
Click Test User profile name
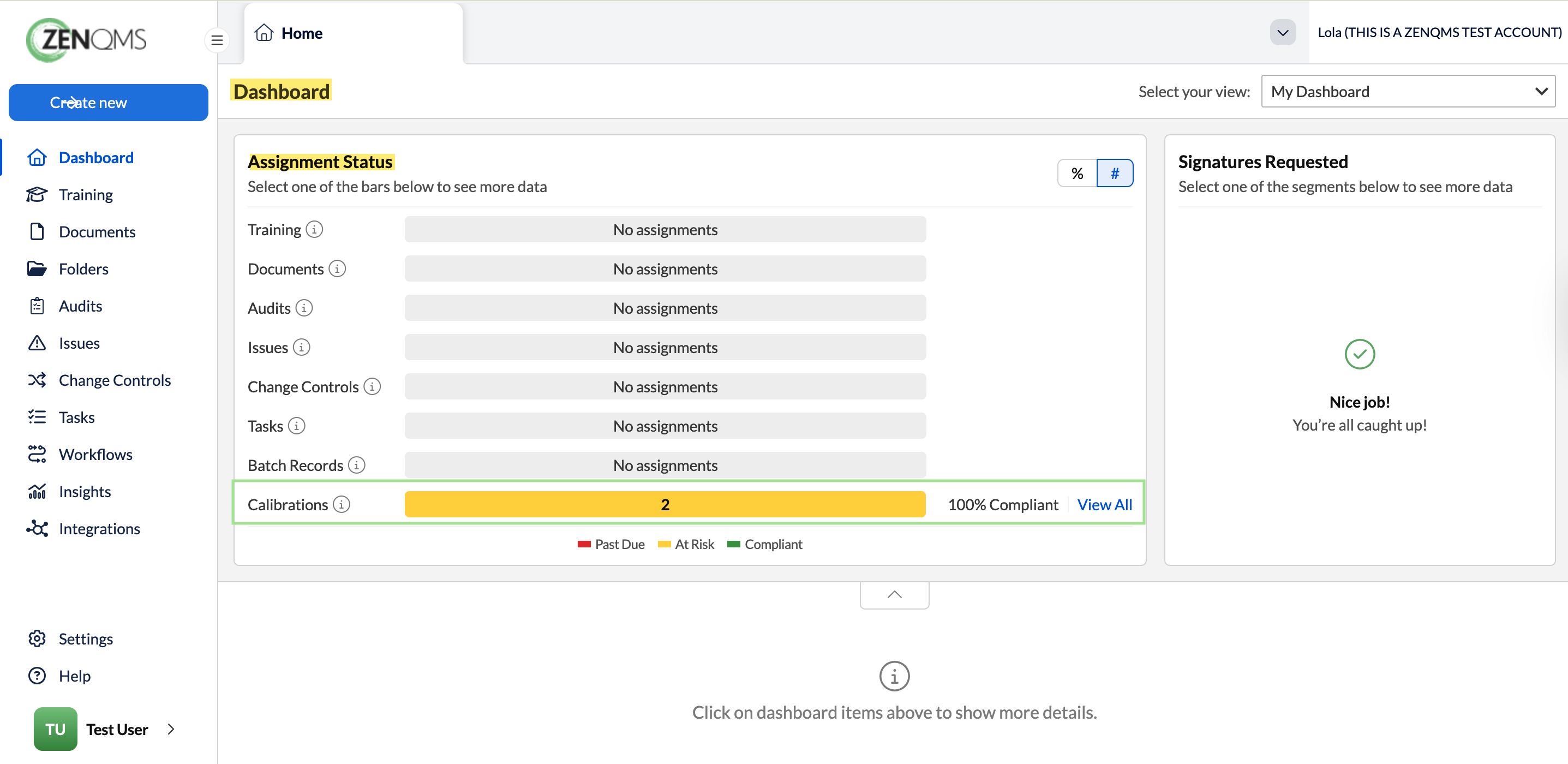[117, 729]
